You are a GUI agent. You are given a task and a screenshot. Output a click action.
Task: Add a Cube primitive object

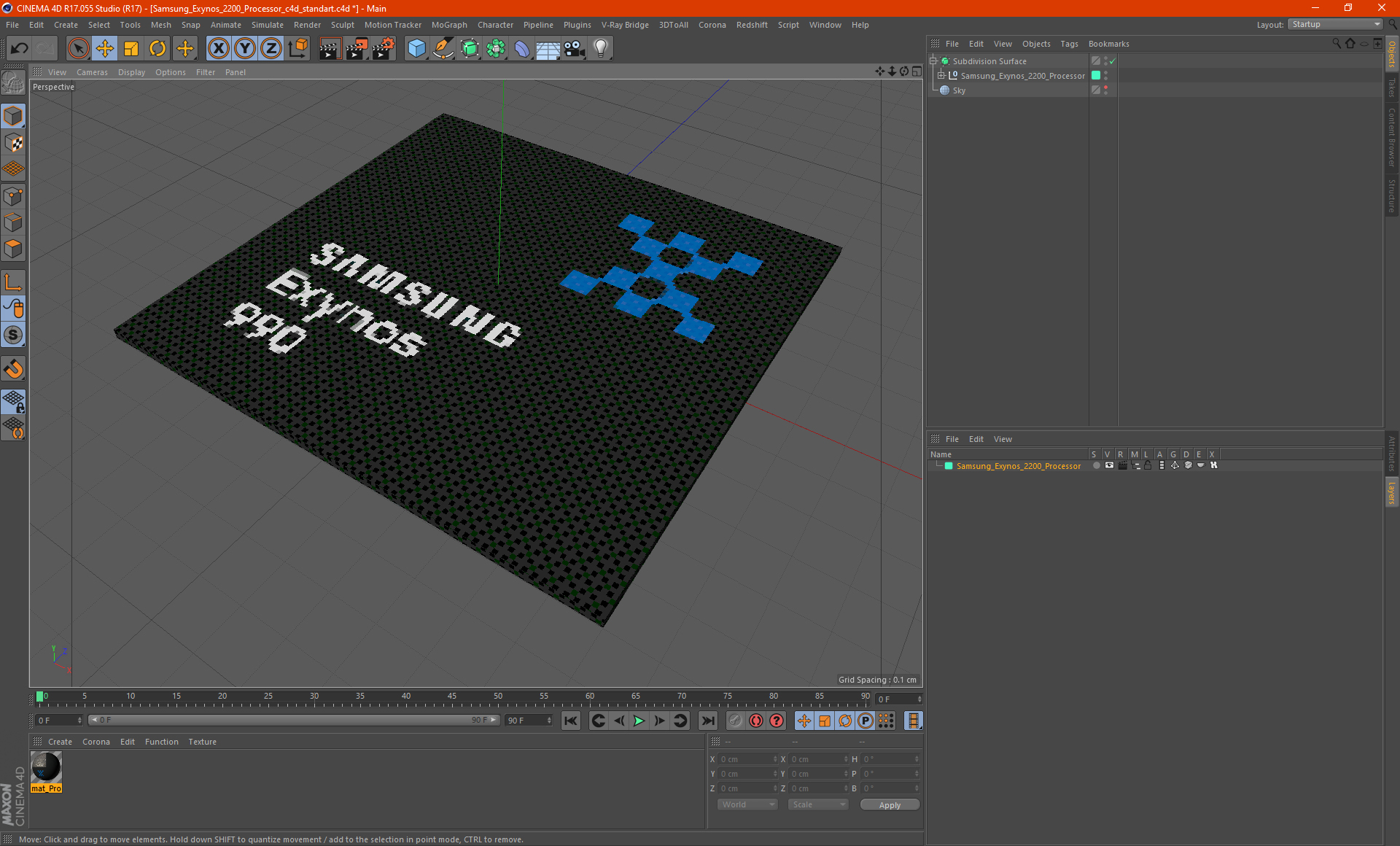point(416,49)
